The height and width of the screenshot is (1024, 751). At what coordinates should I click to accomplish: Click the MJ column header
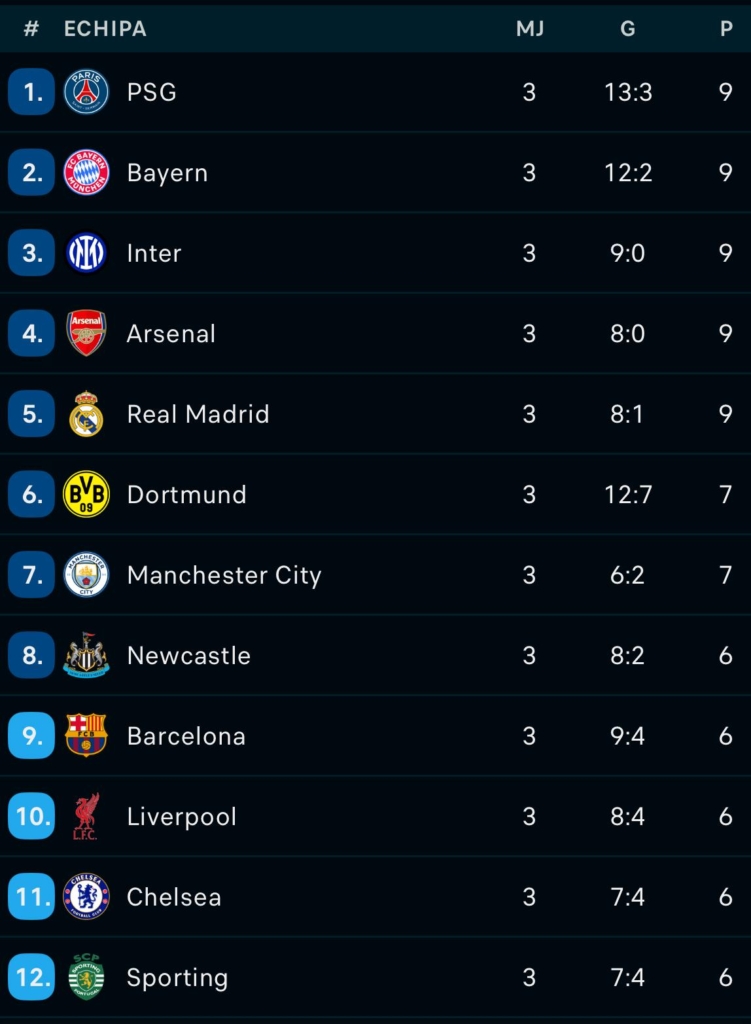point(530,29)
